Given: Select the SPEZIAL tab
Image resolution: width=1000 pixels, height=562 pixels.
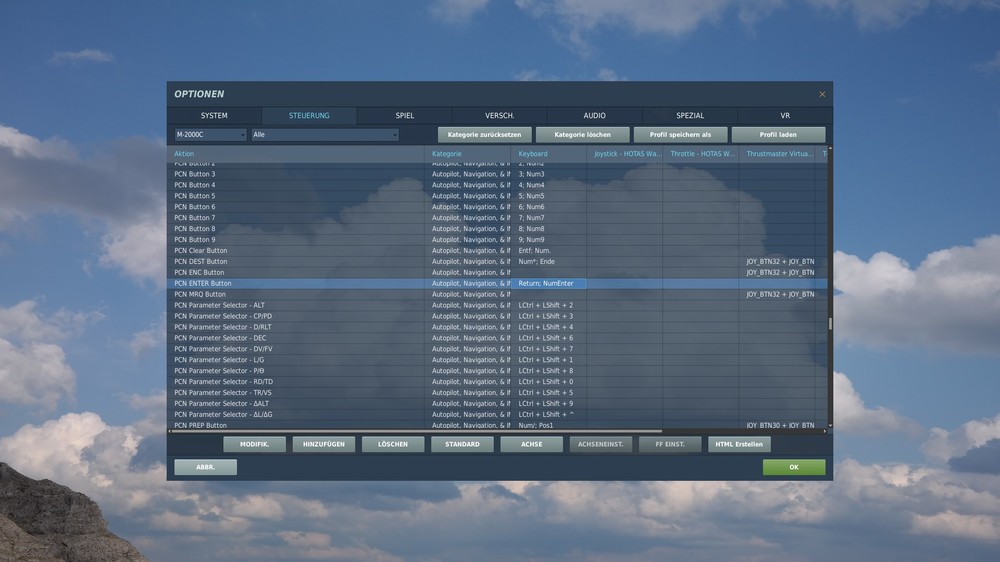Looking at the screenshot, I should [x=690, y=115].
